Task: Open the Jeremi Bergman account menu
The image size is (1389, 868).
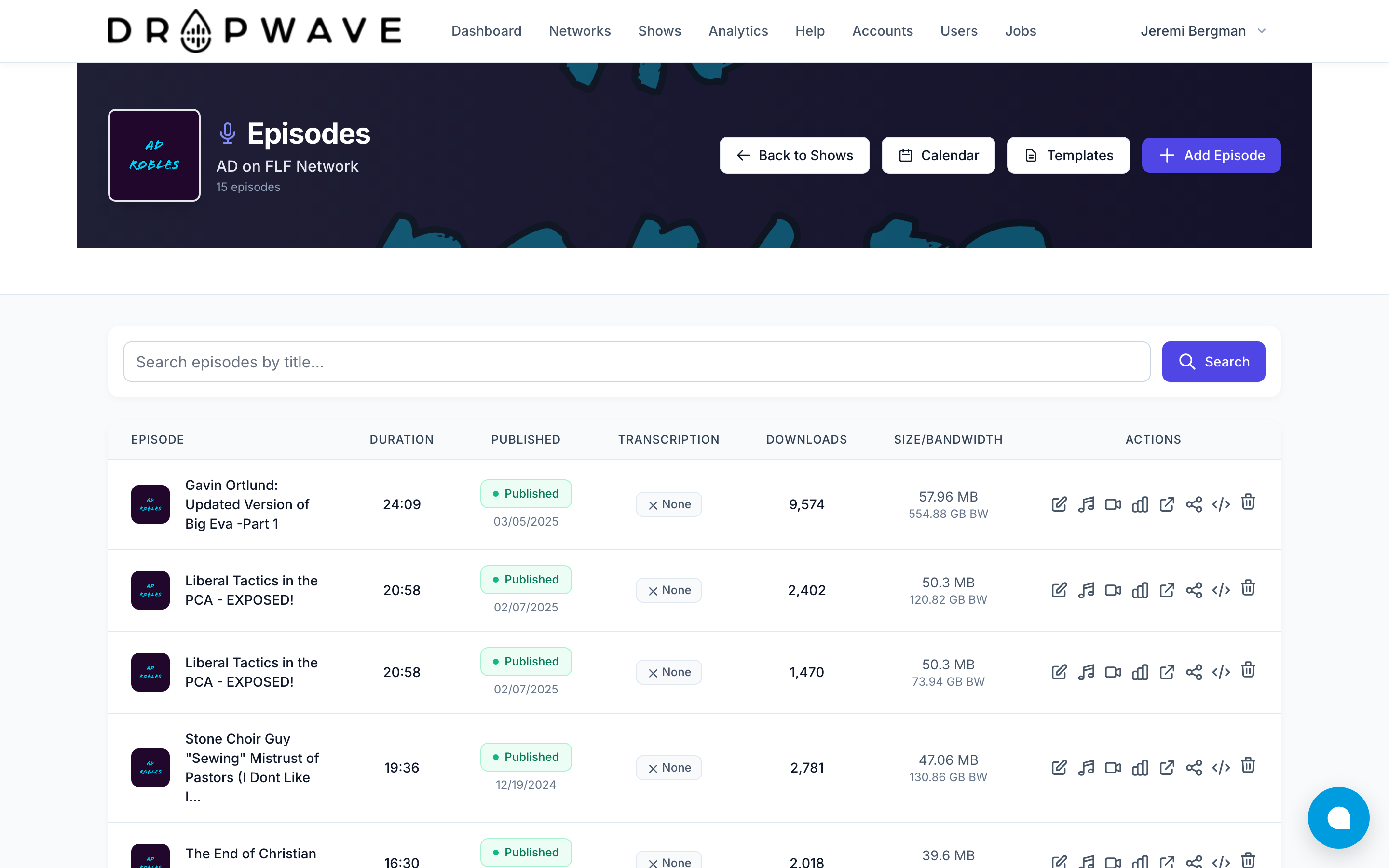Action: click(1202, 30)
